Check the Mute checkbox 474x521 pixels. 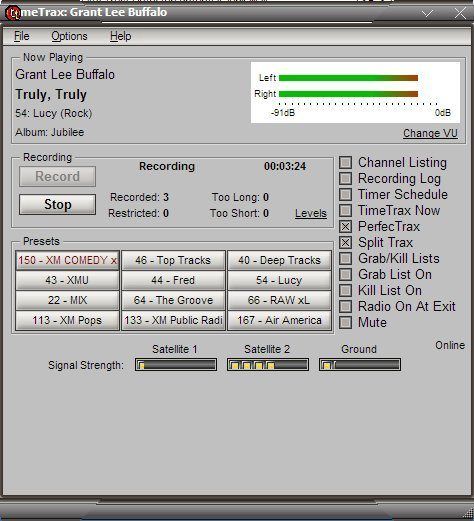click(345, 322)
